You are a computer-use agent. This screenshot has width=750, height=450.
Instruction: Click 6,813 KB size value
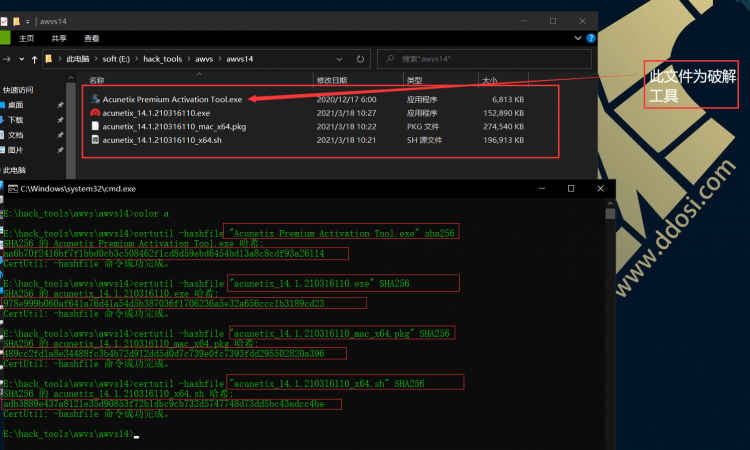click(508, 99)
